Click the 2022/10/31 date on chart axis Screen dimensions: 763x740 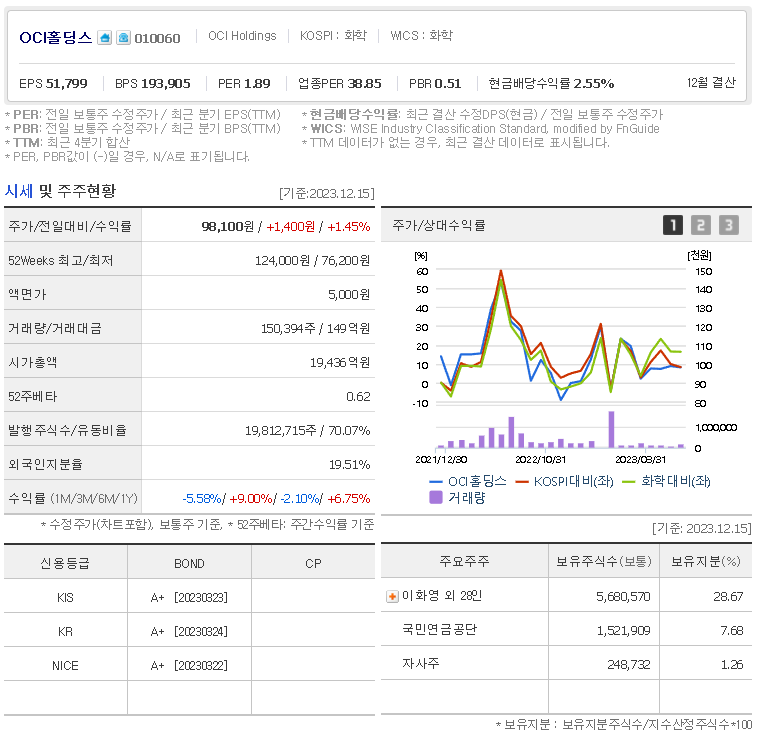tap(541, 459)
